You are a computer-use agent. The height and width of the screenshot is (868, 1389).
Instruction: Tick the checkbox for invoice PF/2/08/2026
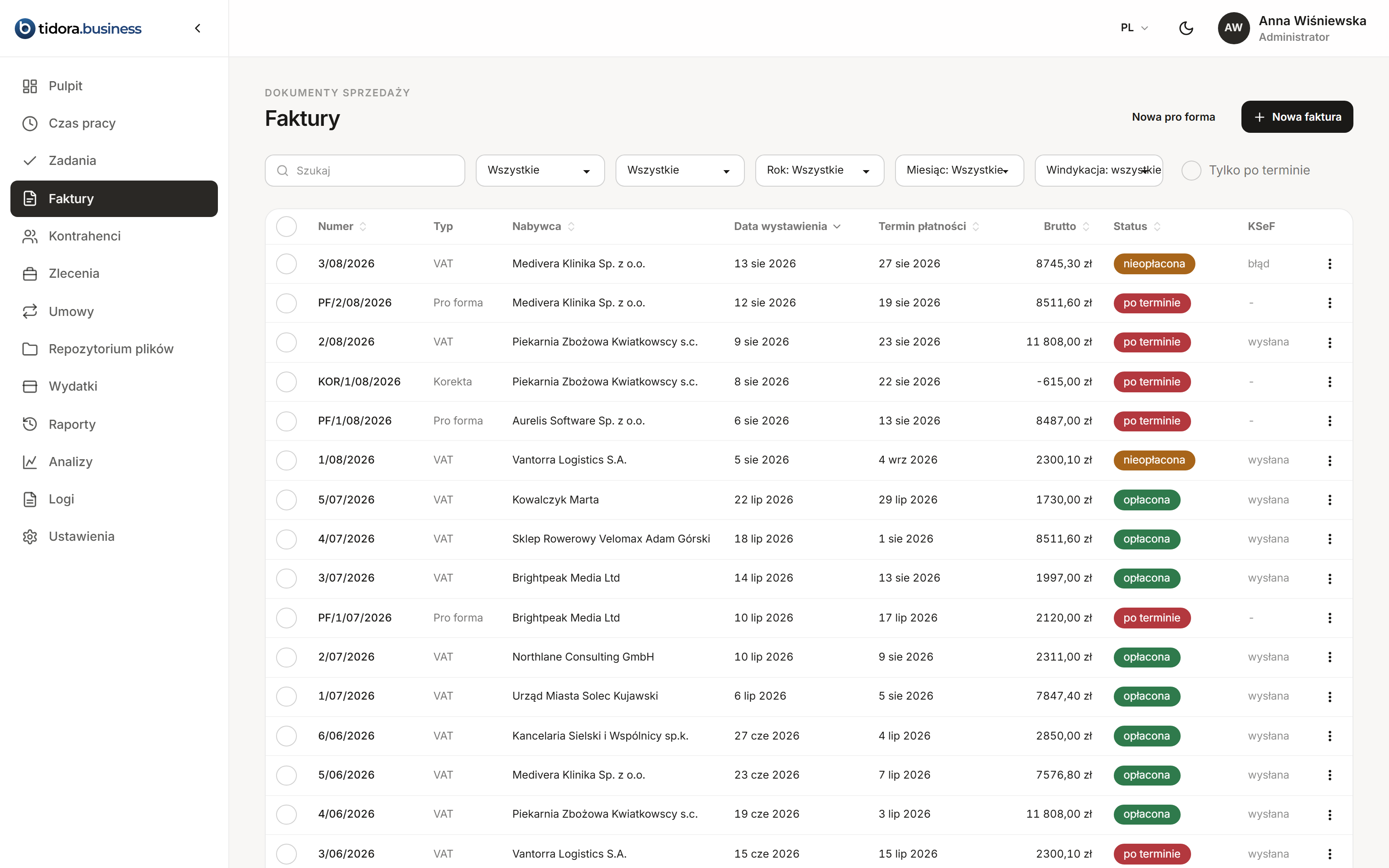286,303
